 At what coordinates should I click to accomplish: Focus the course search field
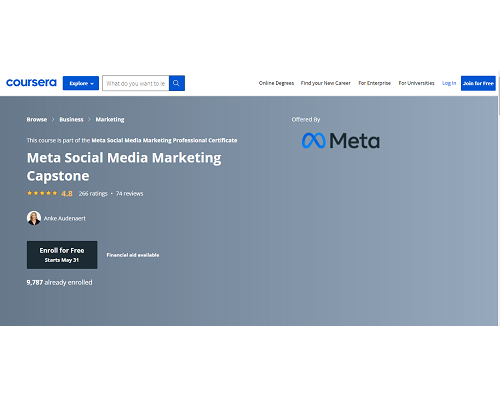tap(136, 83)
